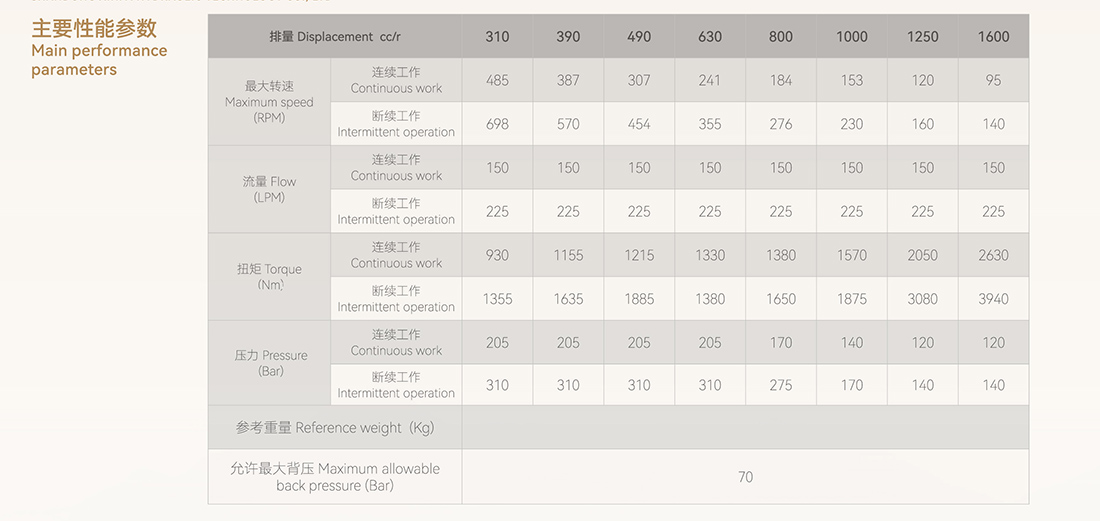Select the 1600 displacement column header
The width and height of the screenshot is (1100, 521).
pos(993,36)
